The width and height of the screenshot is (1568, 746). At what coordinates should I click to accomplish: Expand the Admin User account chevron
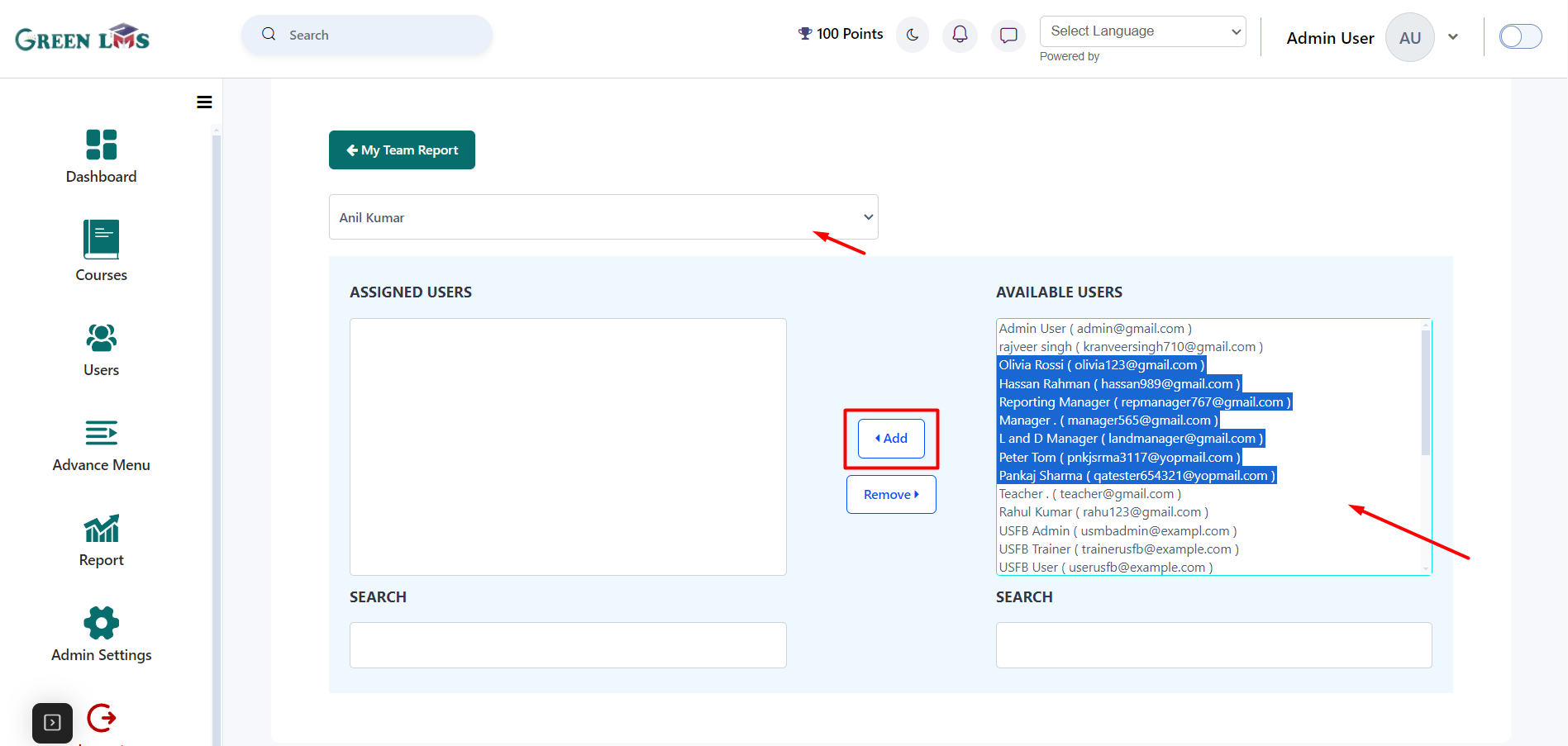1453,37
